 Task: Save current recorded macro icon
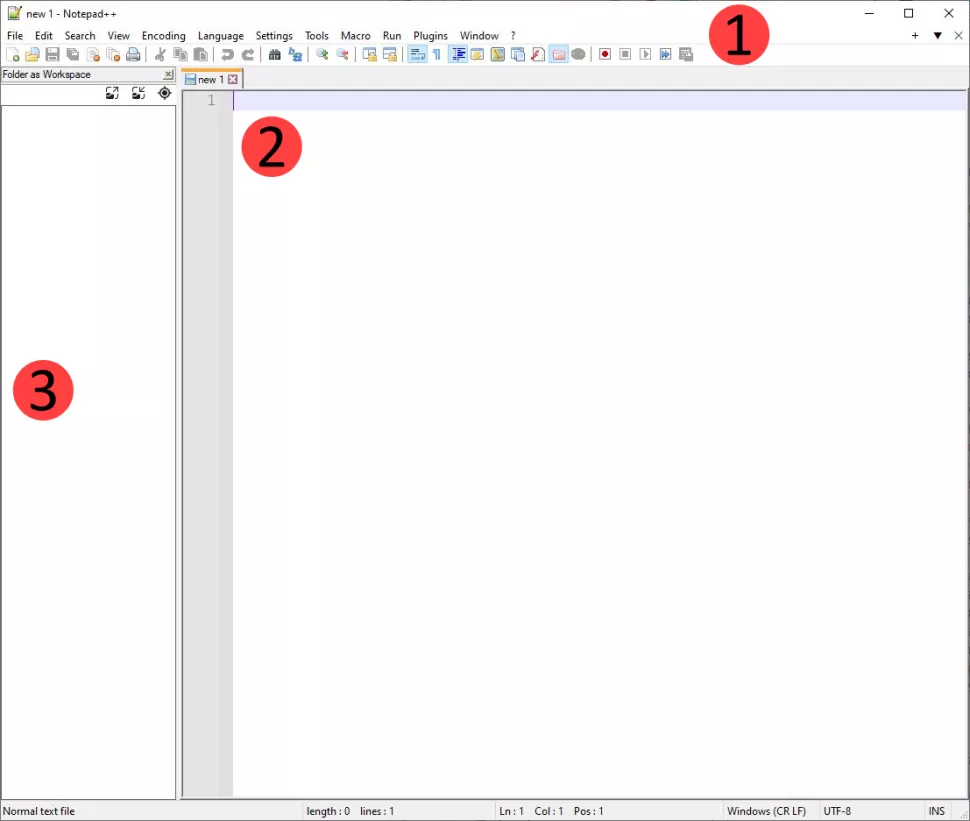coord(685,54)
